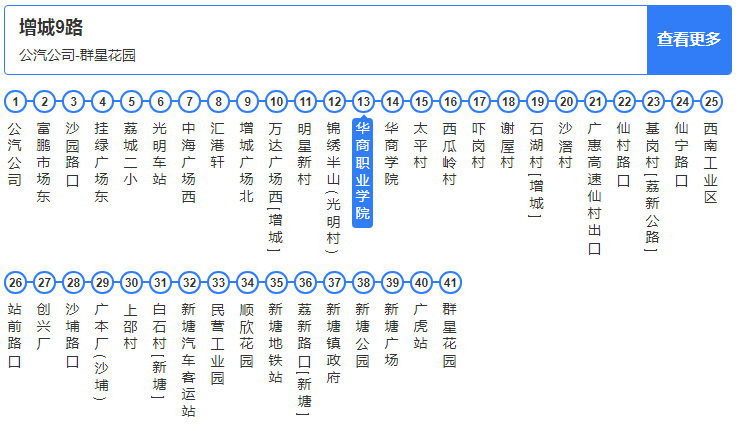
Task: Select highlighted stop circle number 13
Action: tap(363, 101)
